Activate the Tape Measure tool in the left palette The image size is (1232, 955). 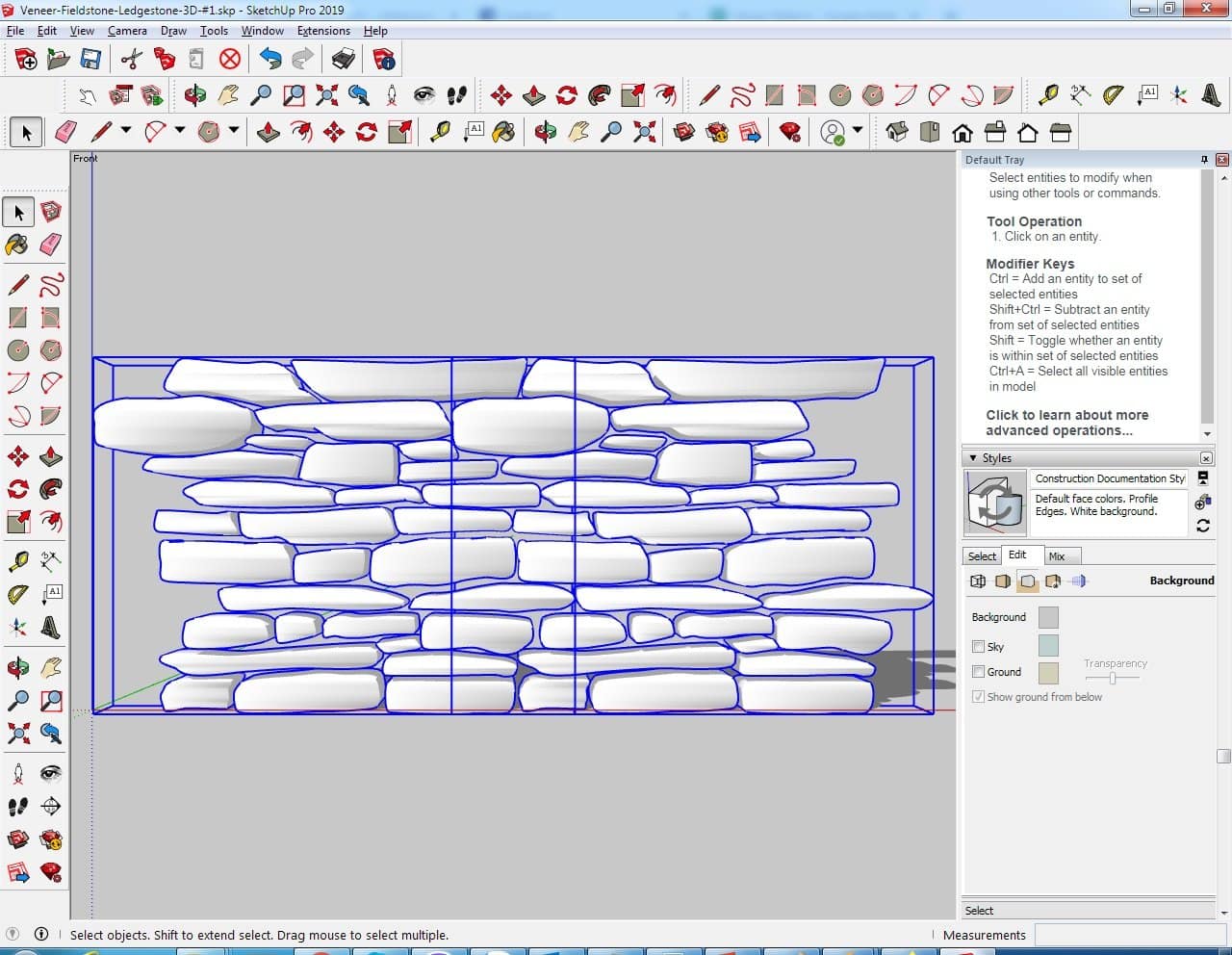(17, 562)
